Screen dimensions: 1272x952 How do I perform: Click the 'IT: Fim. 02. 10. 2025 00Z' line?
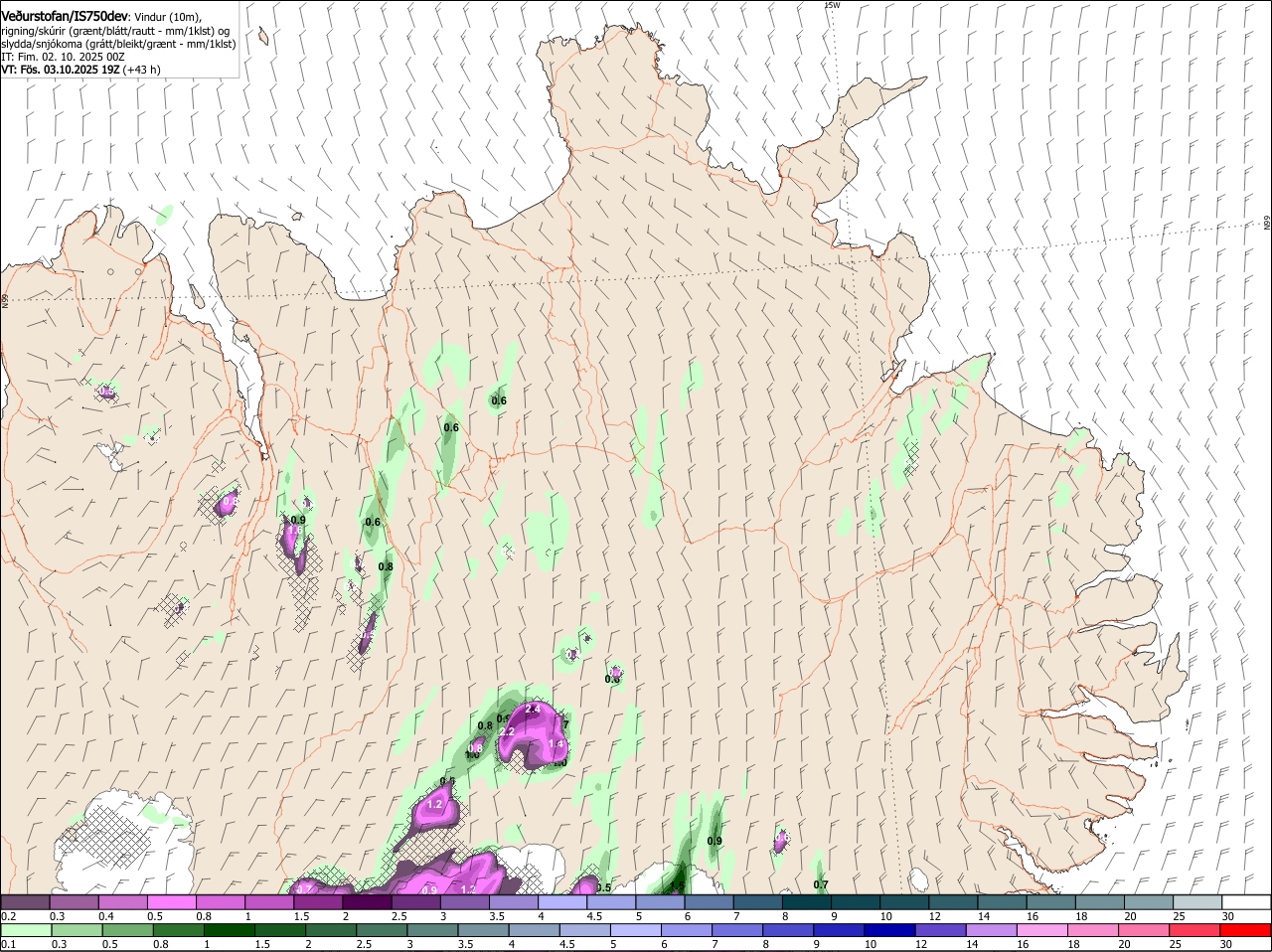click(x=63, y=57)
